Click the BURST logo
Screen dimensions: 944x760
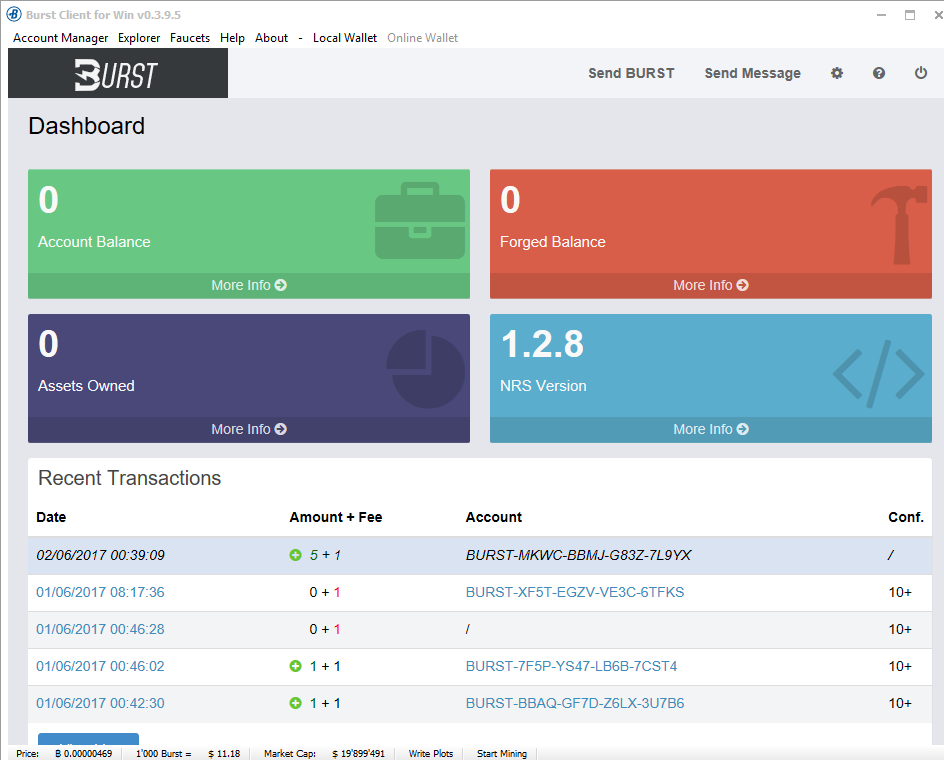coord(117,75)
